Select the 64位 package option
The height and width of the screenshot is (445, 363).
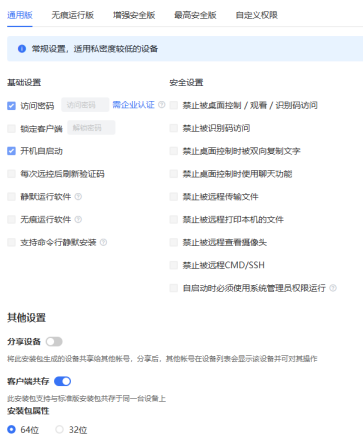coord(11,429)
